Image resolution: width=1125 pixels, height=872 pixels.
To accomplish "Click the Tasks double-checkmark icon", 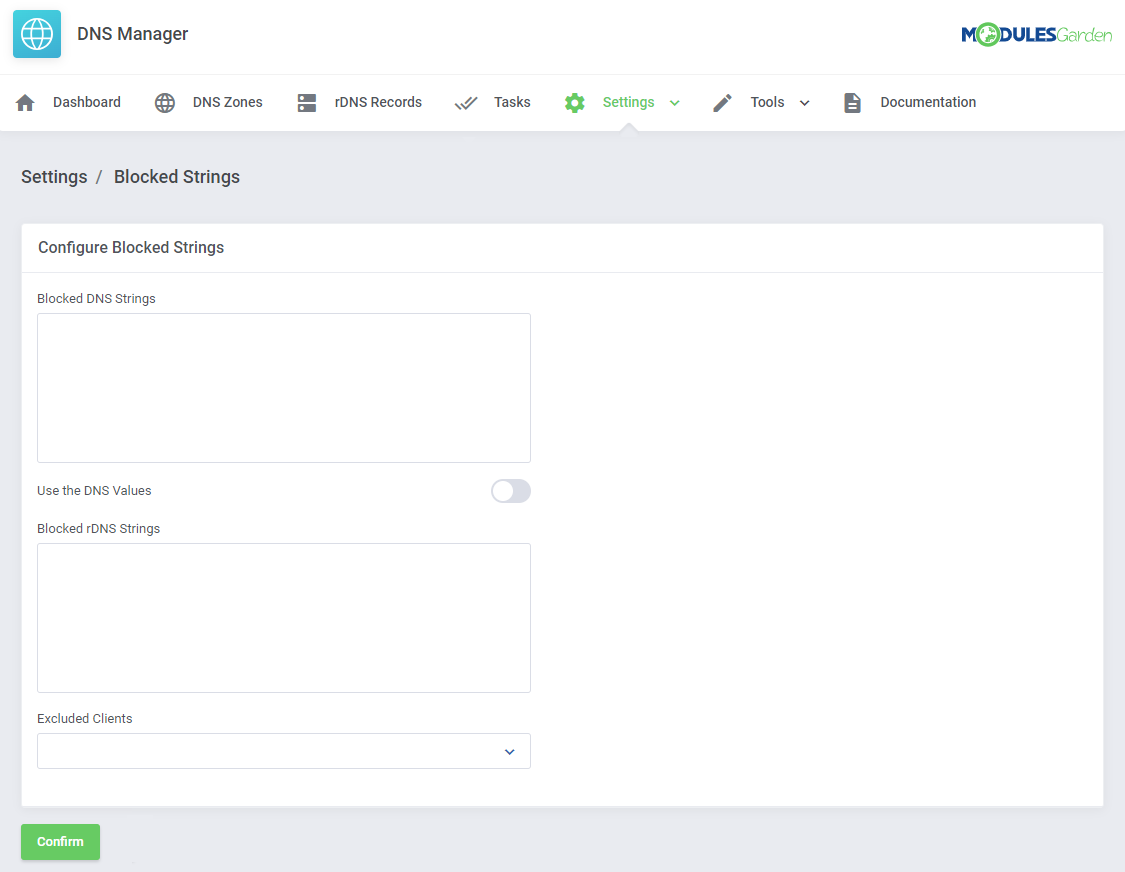I will (466, 103).
